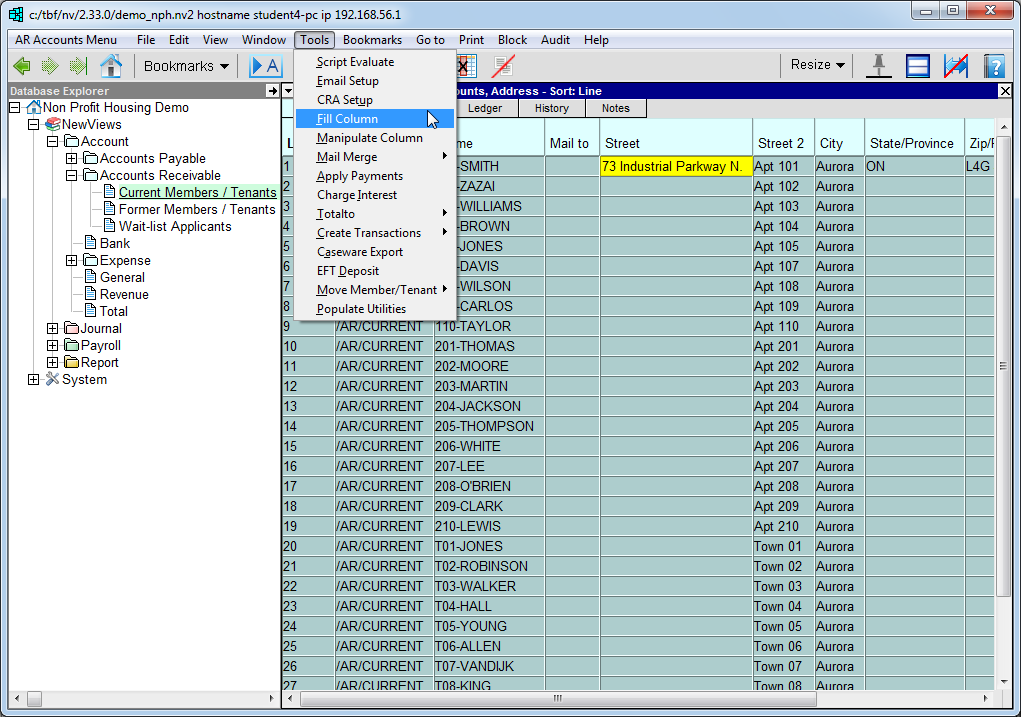
Task: Select Charge Interest menu entry
Action: 357,195
